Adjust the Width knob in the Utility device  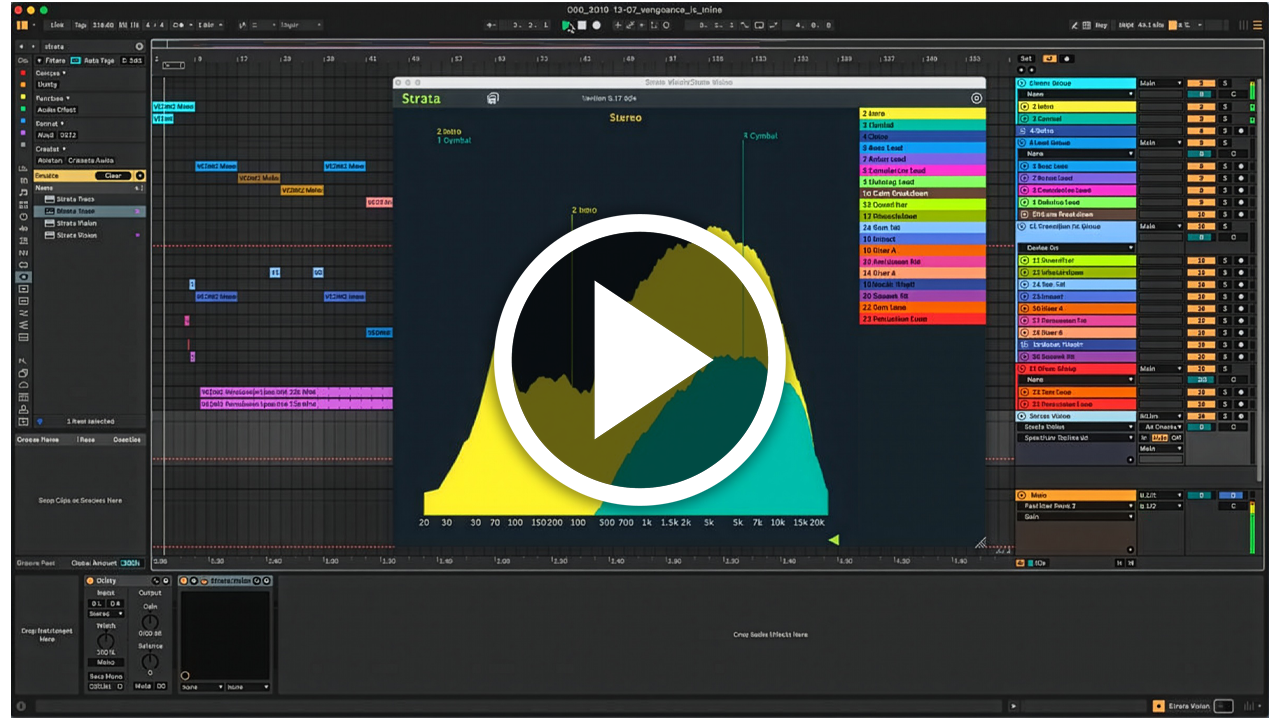point(105,639)
